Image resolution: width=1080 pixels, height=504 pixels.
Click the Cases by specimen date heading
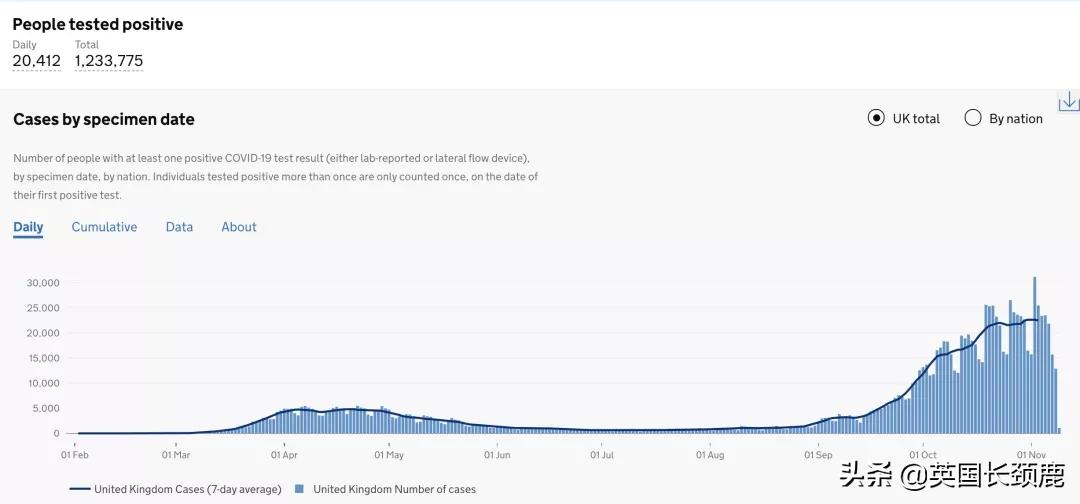tap(104, 119)
